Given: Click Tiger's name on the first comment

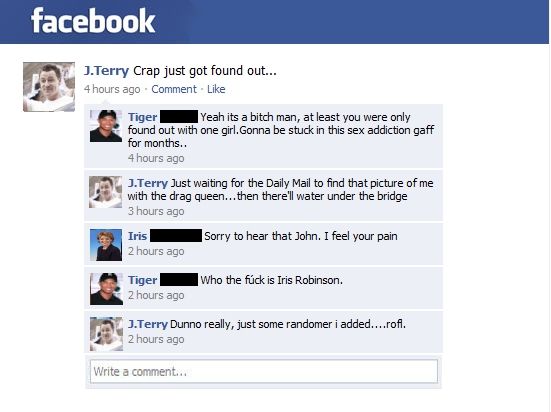Looking at the screenshot, I should (x=142, y=117).
